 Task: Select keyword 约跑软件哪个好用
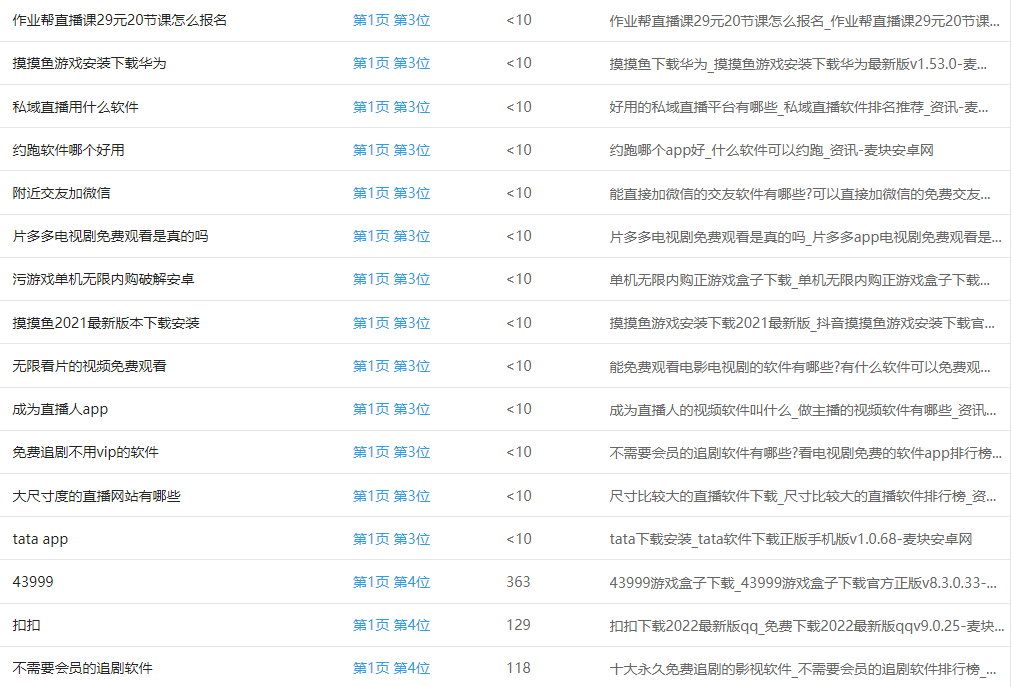(x=68, y=150)
